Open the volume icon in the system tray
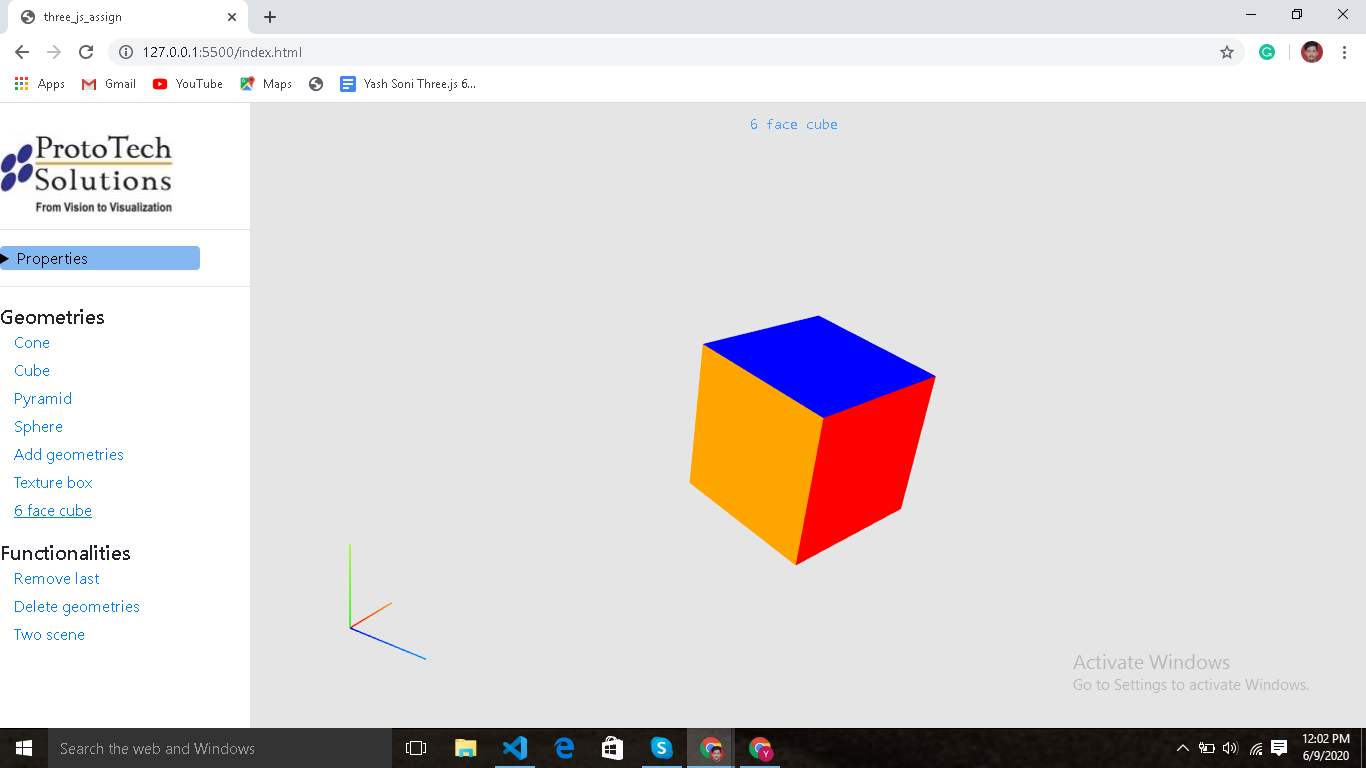 click(1229, 747)
